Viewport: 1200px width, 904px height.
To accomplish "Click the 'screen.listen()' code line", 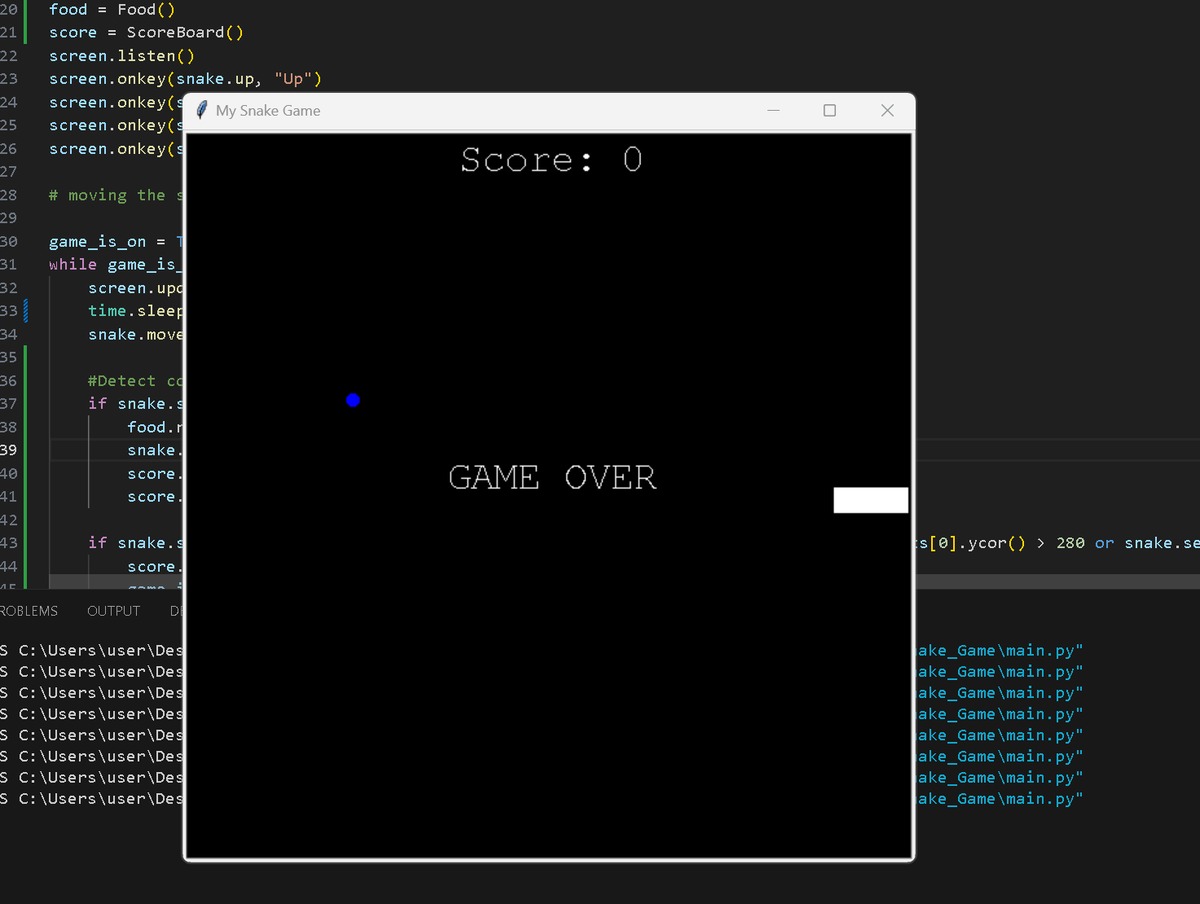I will tap(122, 56).
